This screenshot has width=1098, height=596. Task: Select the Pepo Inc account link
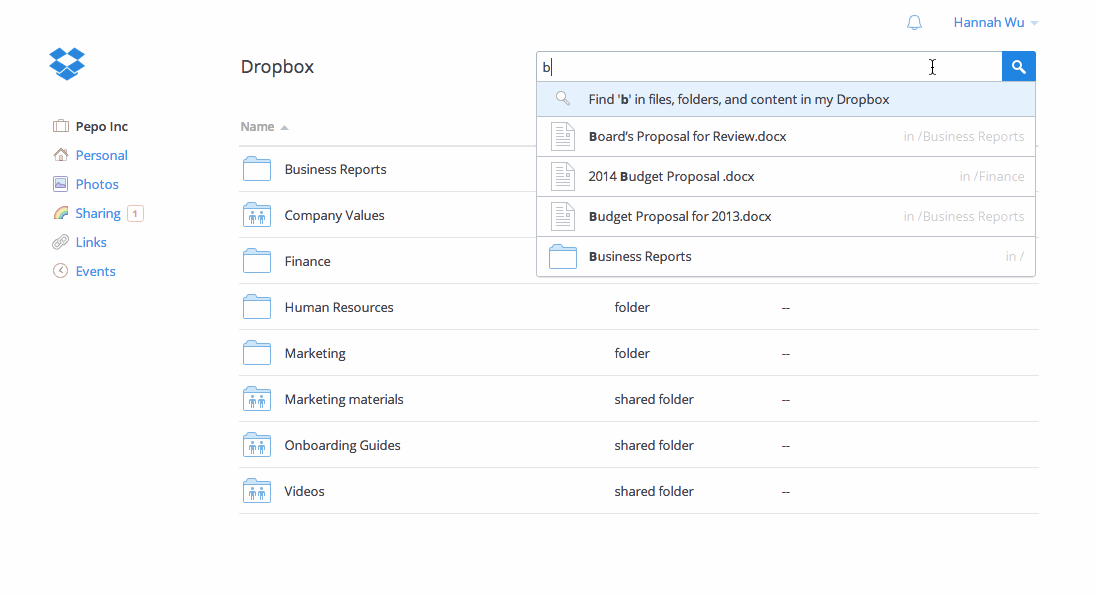click(x=102, y=127)
